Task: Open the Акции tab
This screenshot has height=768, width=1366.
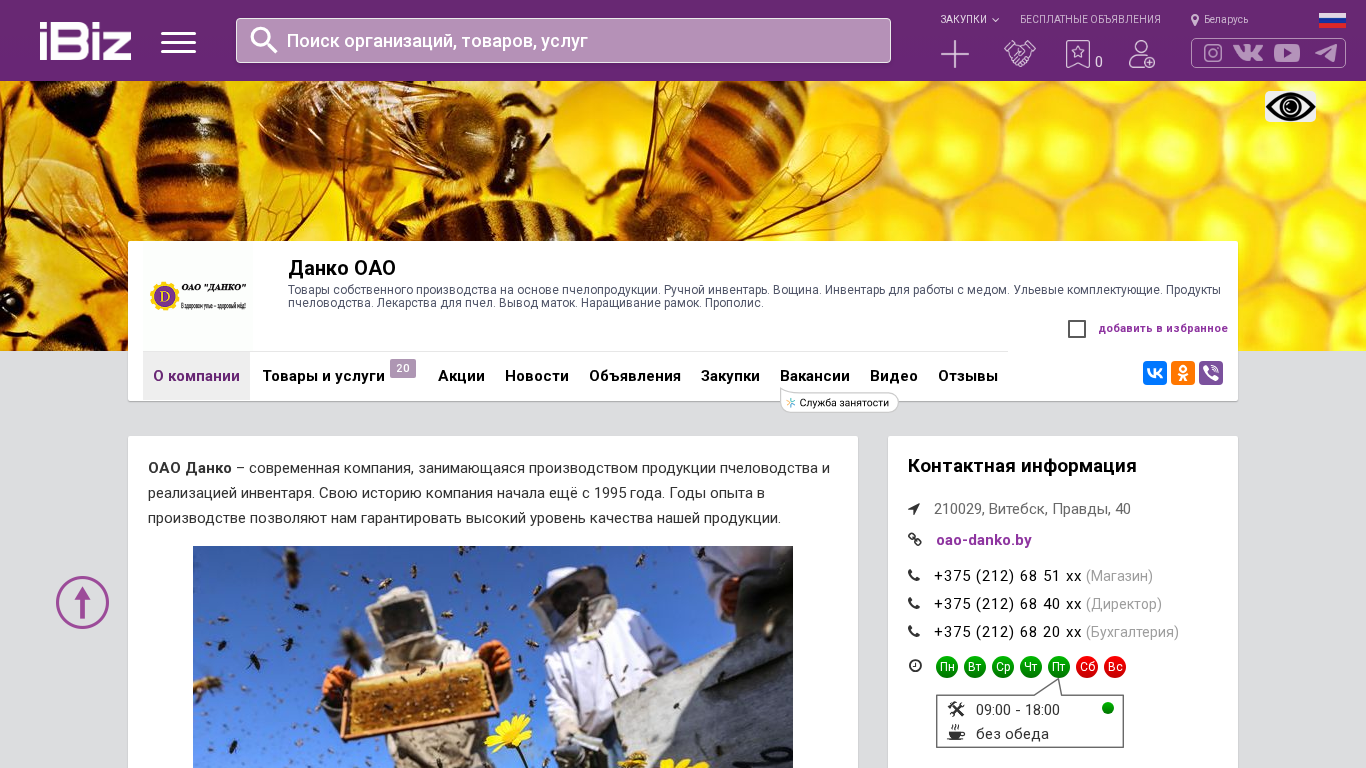Action: [x=461, y=376]
